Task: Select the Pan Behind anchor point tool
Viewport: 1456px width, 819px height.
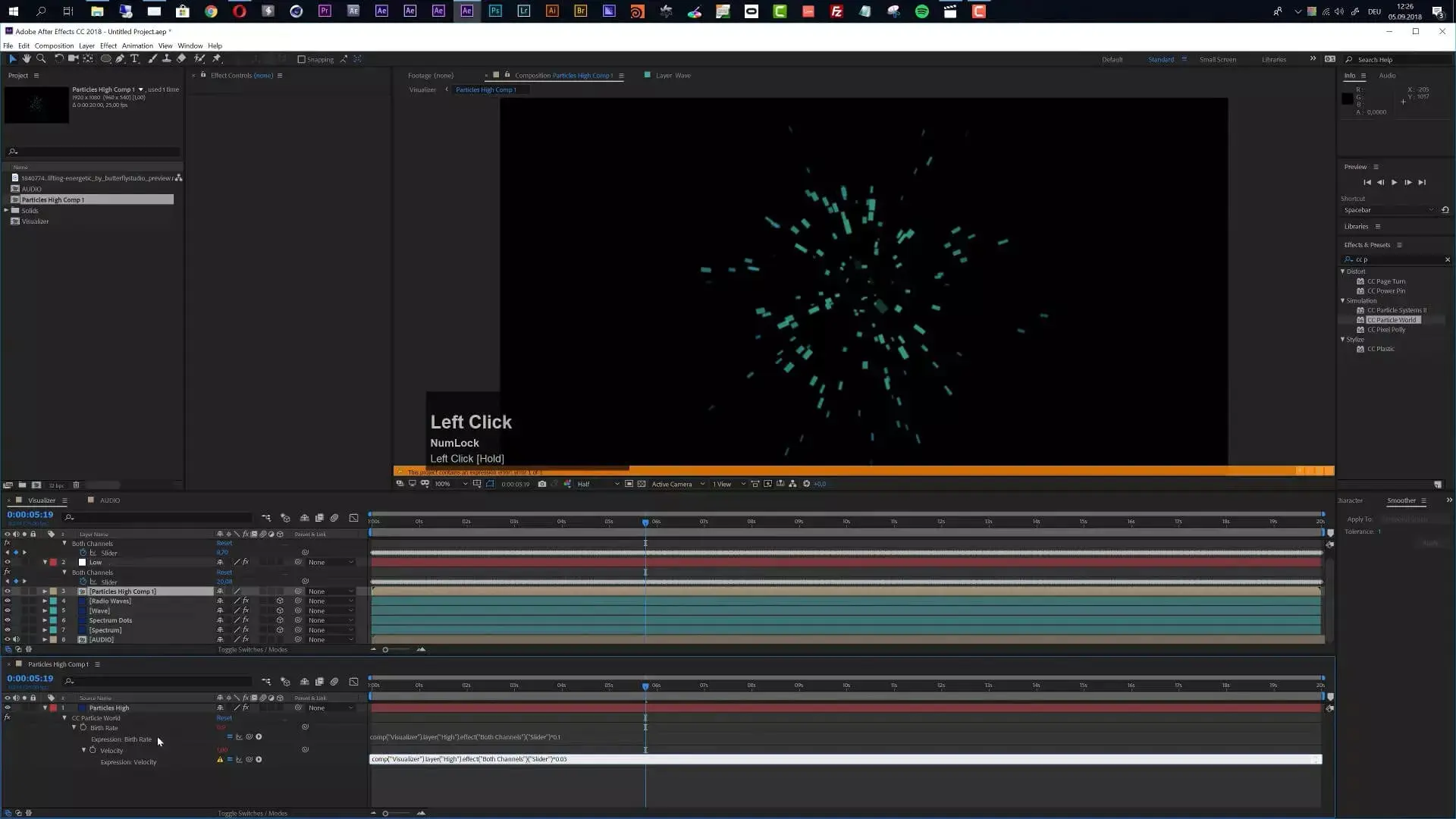Action: [x=88, y=58]
